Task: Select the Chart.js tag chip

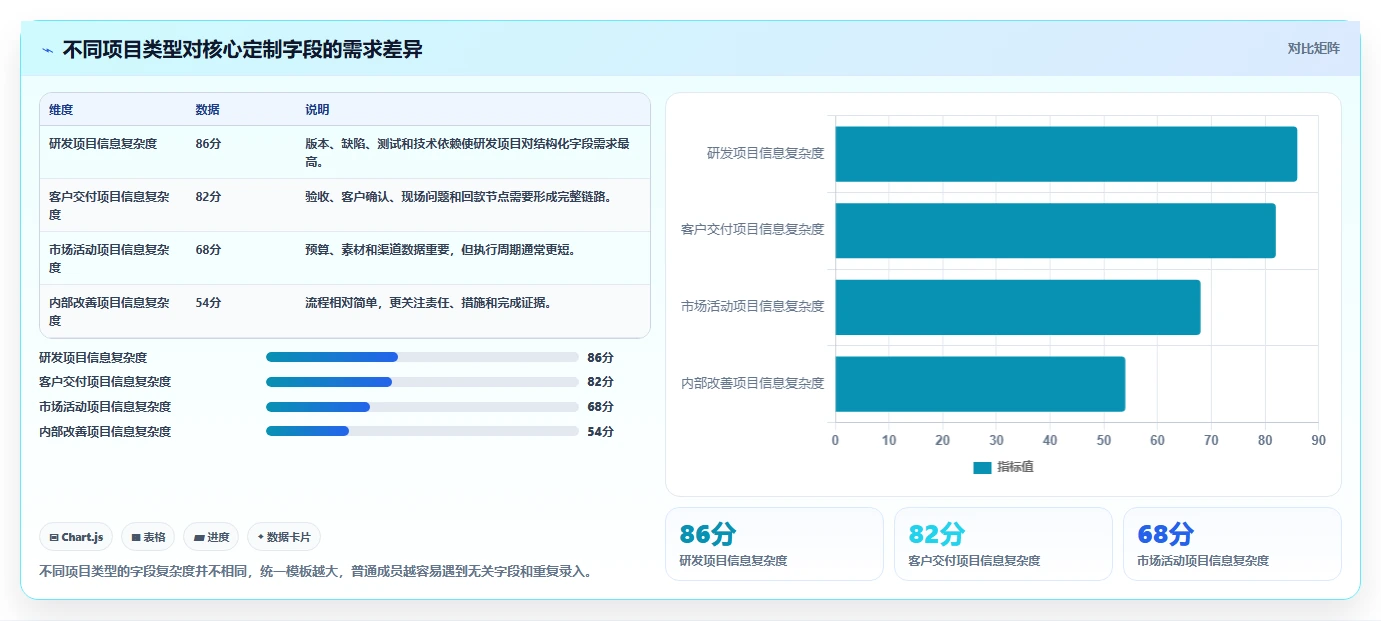Action: (77, 537)
